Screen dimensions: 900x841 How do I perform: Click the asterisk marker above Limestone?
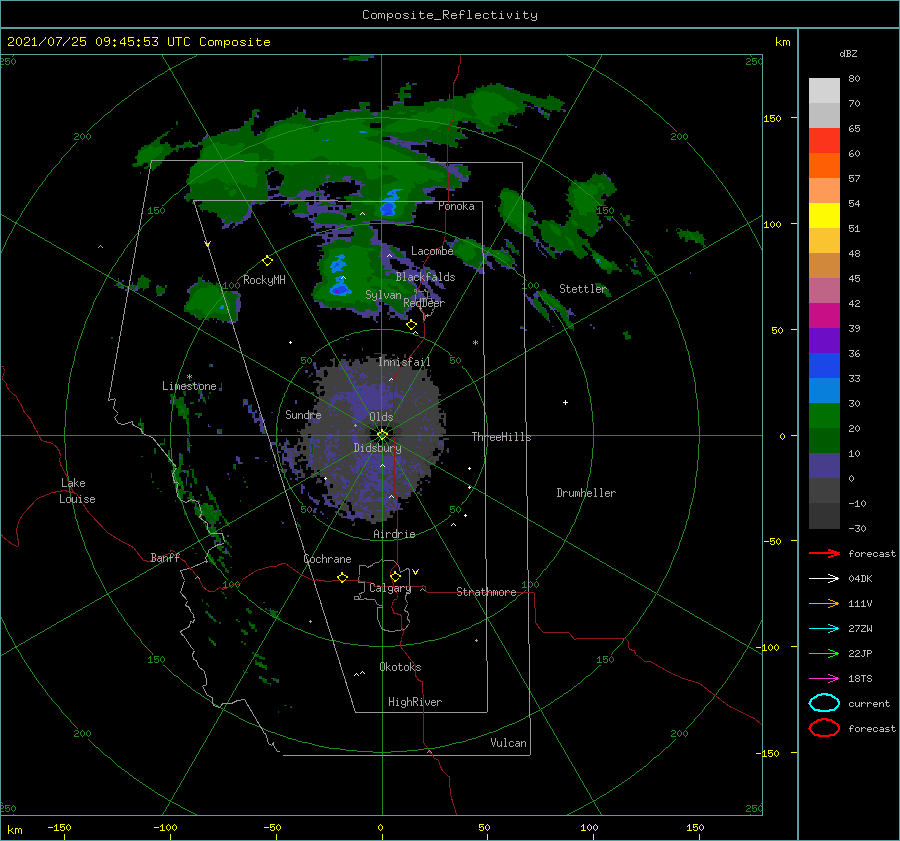pyautogui.click(x=189, y=377)
